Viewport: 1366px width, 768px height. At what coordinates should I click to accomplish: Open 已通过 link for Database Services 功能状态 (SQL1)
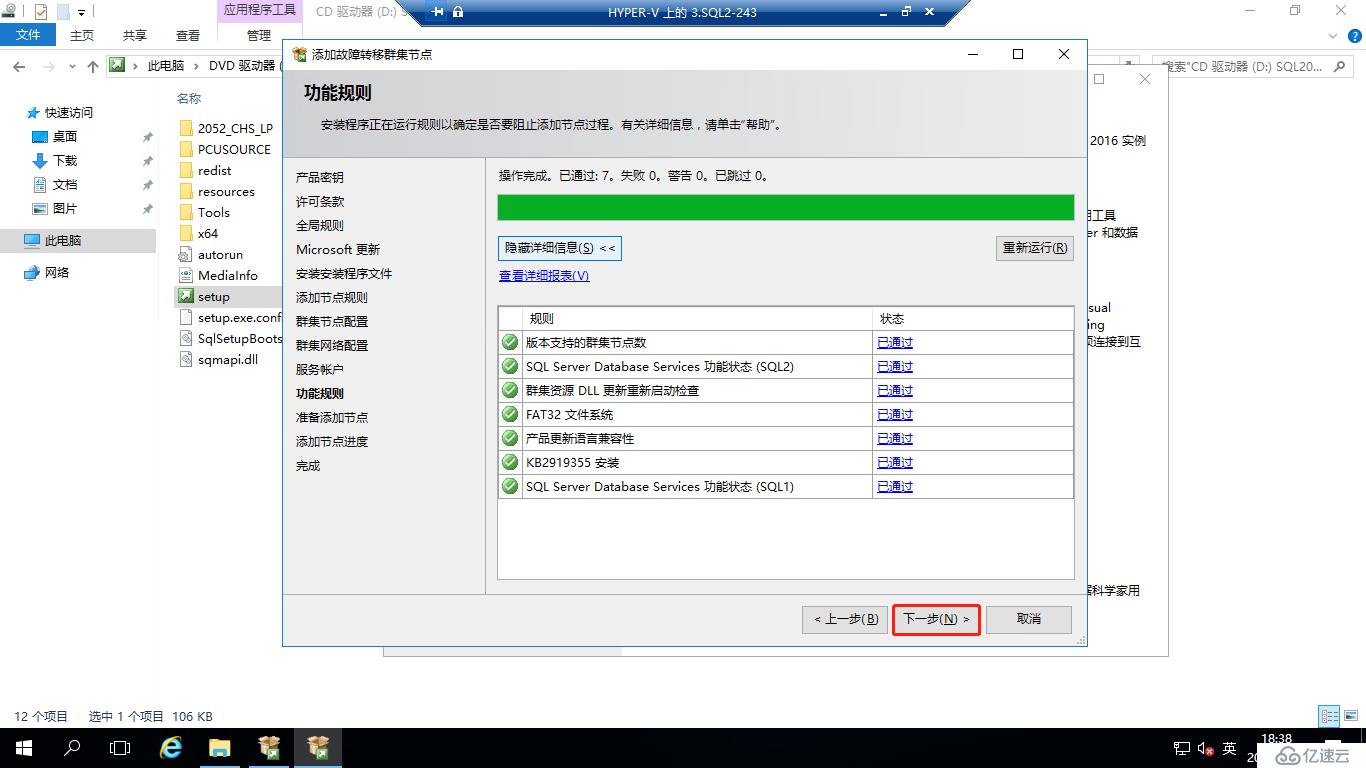point(895,487)
